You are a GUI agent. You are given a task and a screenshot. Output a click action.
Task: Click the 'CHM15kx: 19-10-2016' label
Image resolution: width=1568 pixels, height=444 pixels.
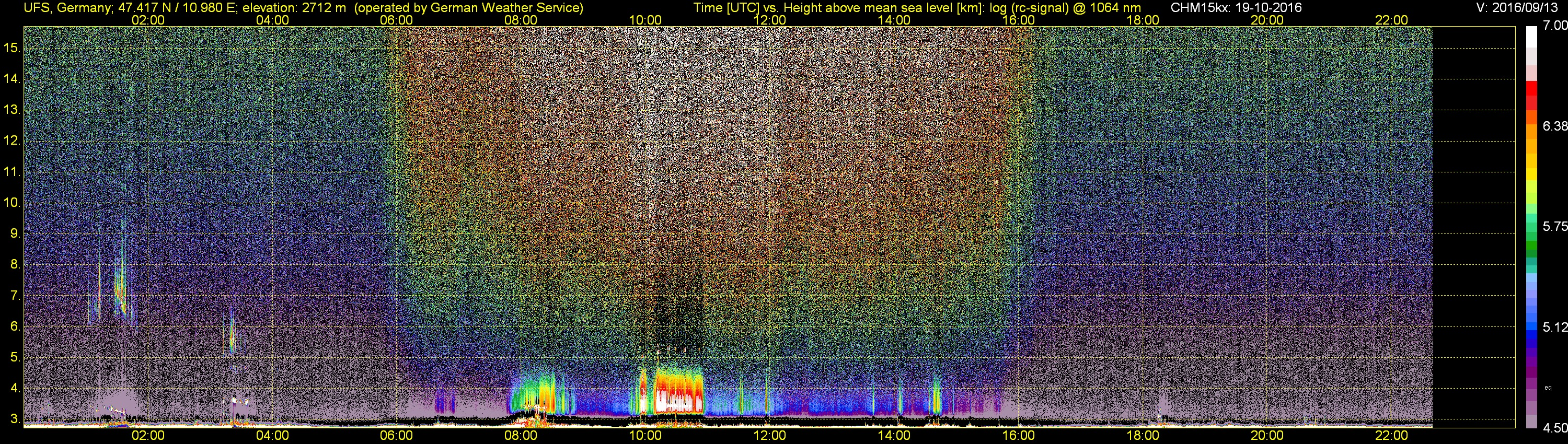[1236, 7]
